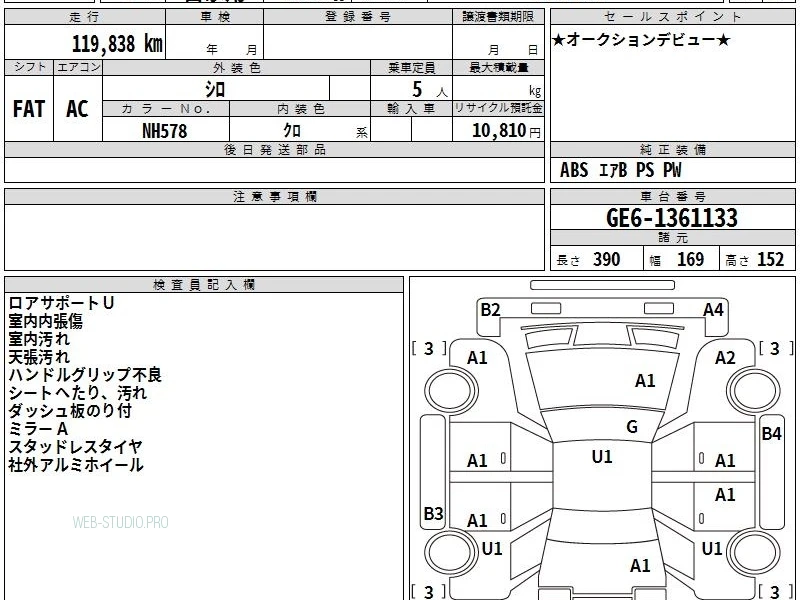Click the リサイクル預託金 header
Image resolution: width=800 pixels, height=600 pixels.
[x=498, y=109]
